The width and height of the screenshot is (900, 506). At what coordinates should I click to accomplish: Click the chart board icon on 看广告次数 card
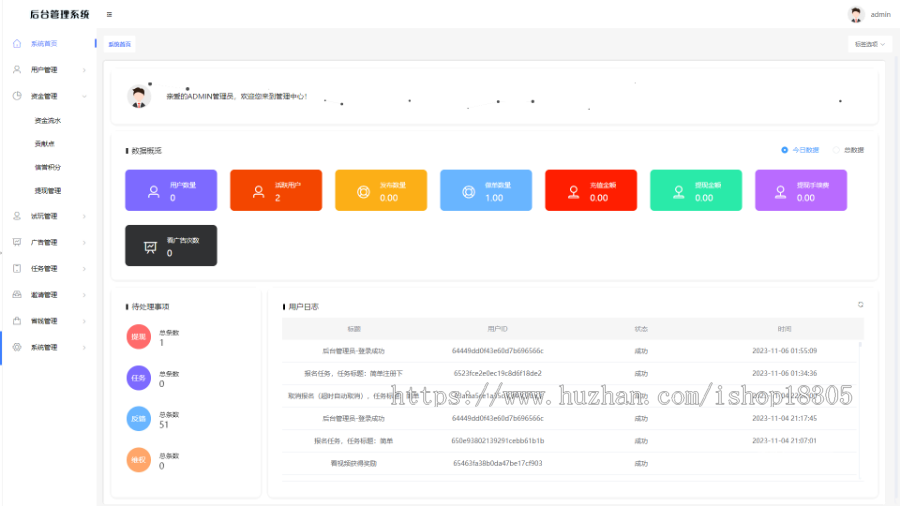[x=150, y=247]
